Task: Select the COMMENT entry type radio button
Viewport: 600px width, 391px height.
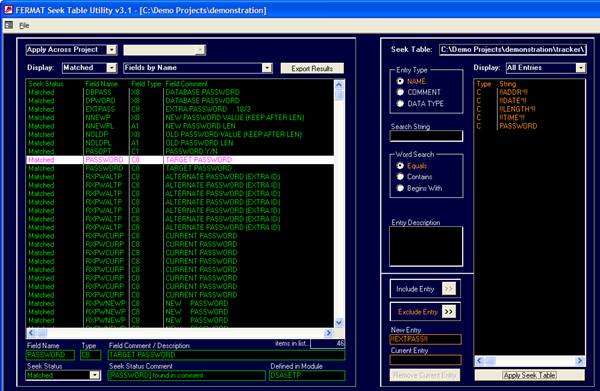Action: [400, 92]
